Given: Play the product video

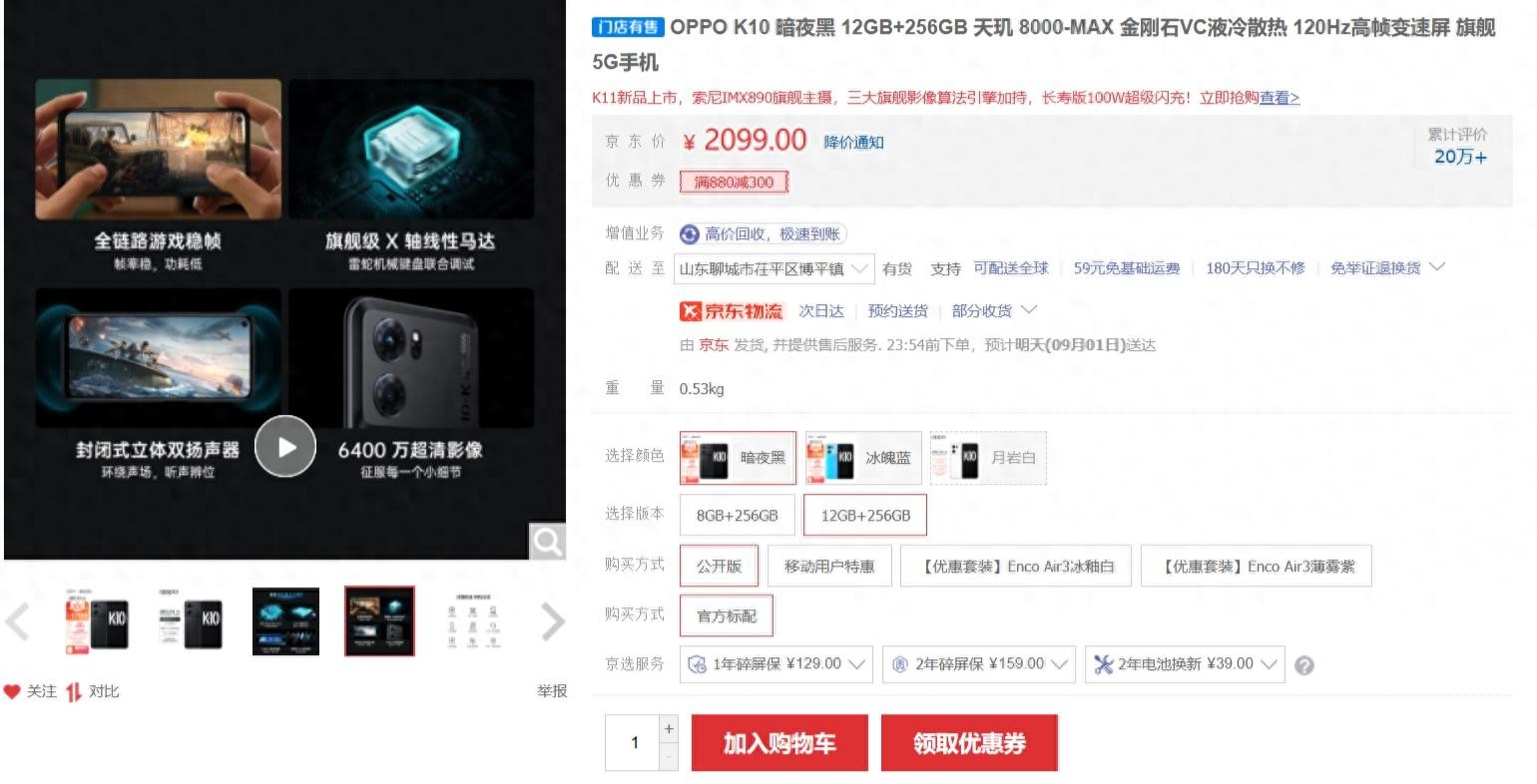Looking at the screenshot, I should pyautogui.click(x=285, y=446).
